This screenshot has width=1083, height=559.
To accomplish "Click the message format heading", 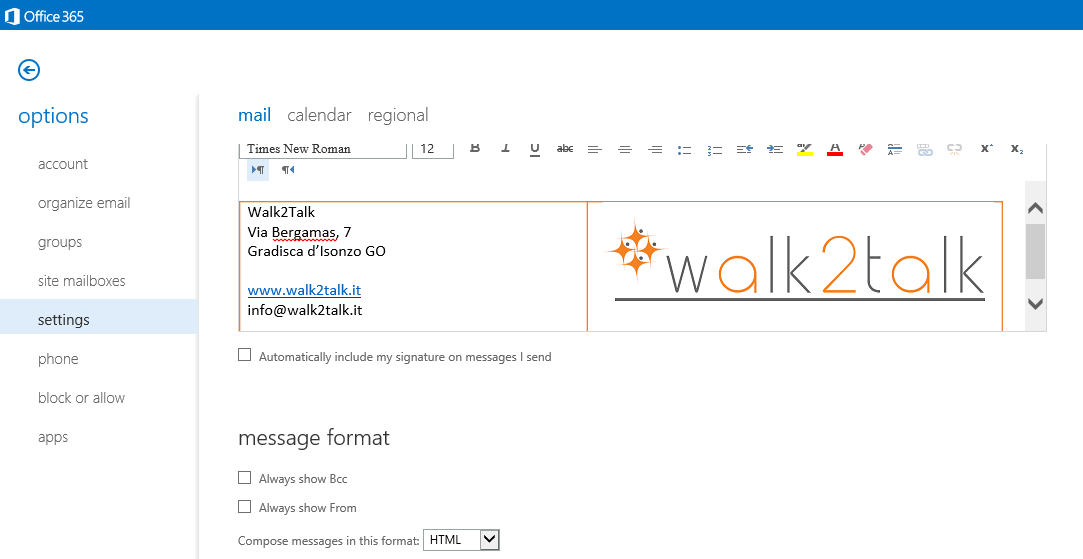I will coord(314,438).
